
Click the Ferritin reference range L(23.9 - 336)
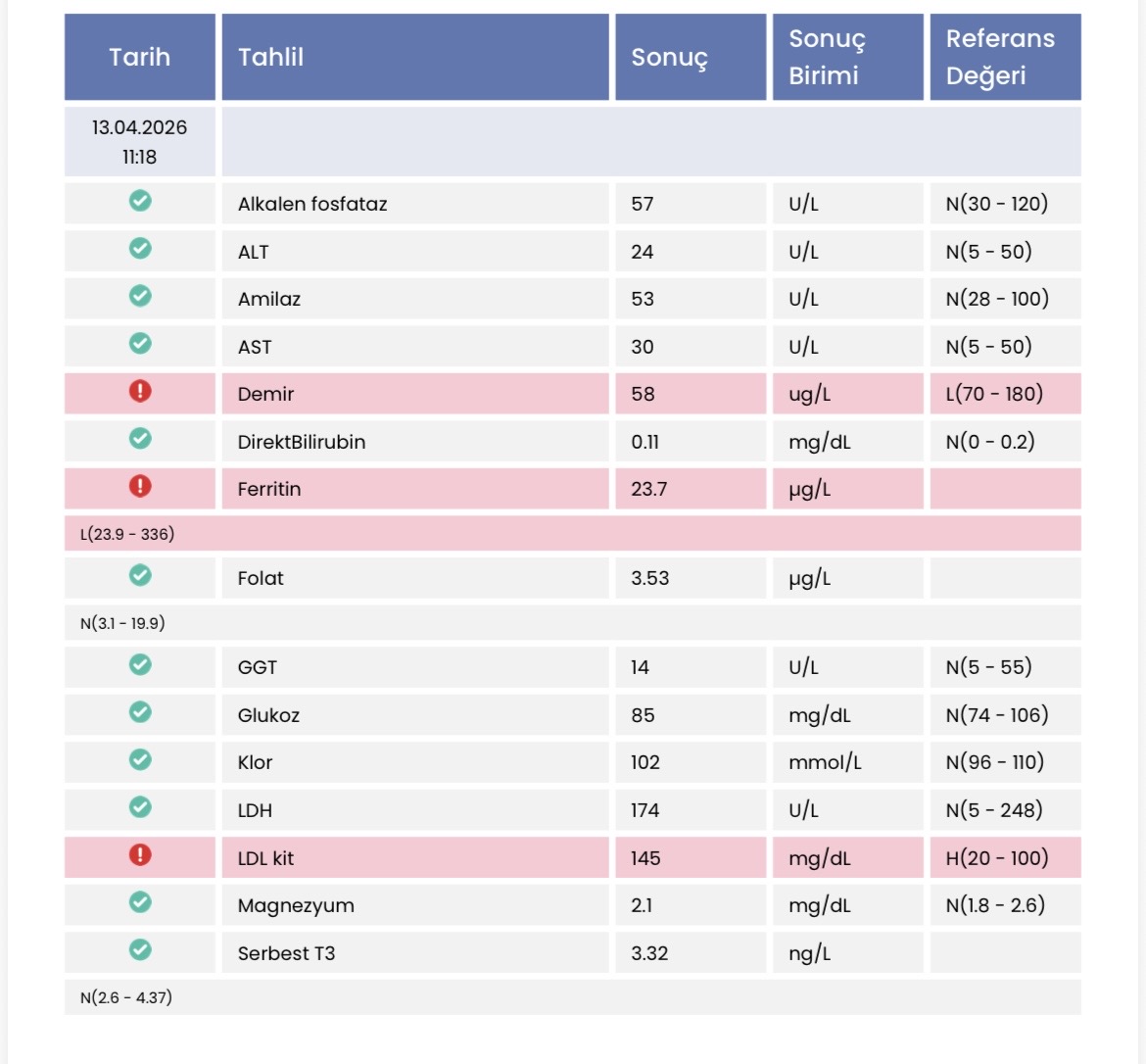coord(127,534)
